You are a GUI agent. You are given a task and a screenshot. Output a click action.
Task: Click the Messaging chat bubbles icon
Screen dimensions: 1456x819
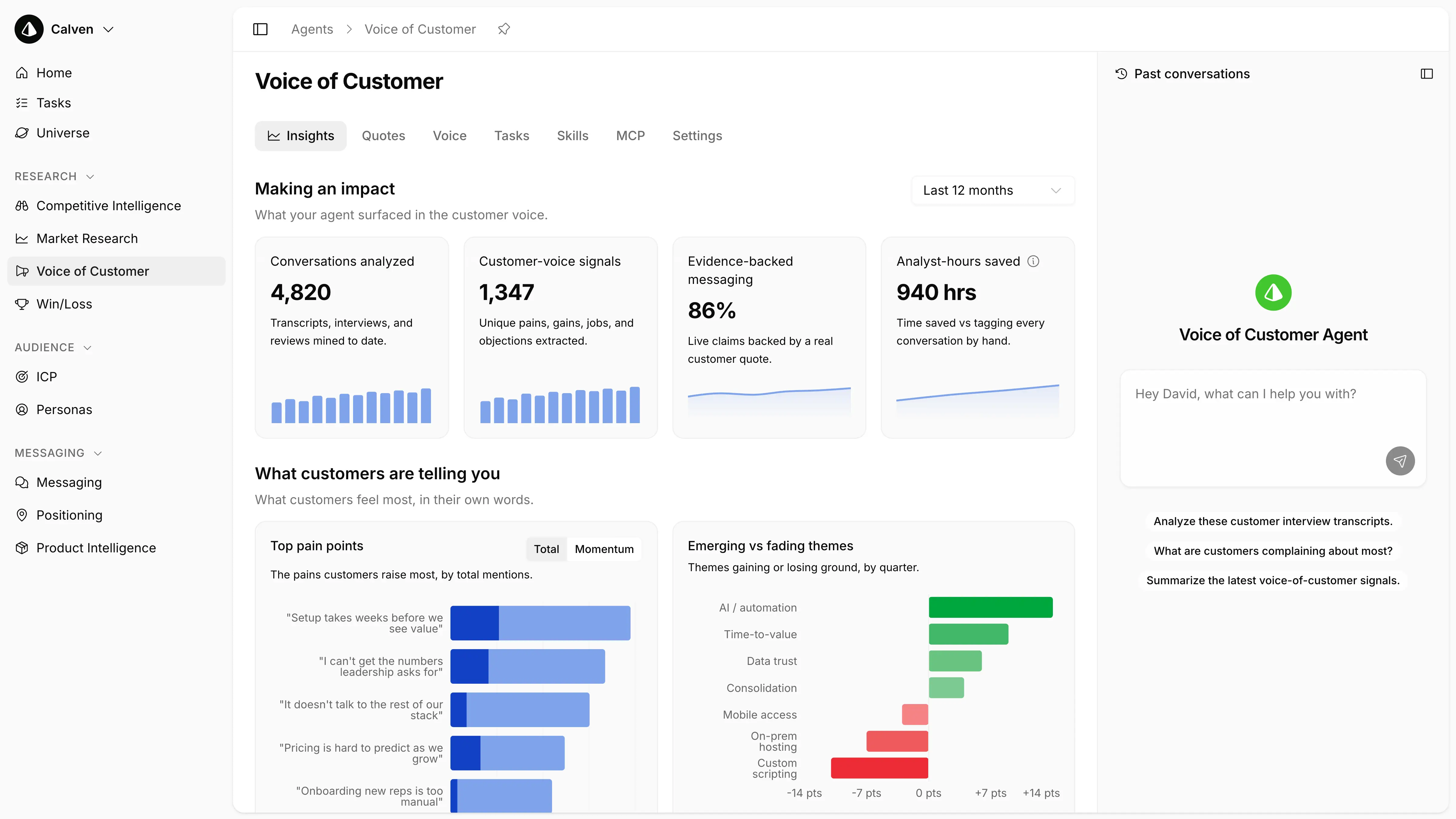click(22, 483)
